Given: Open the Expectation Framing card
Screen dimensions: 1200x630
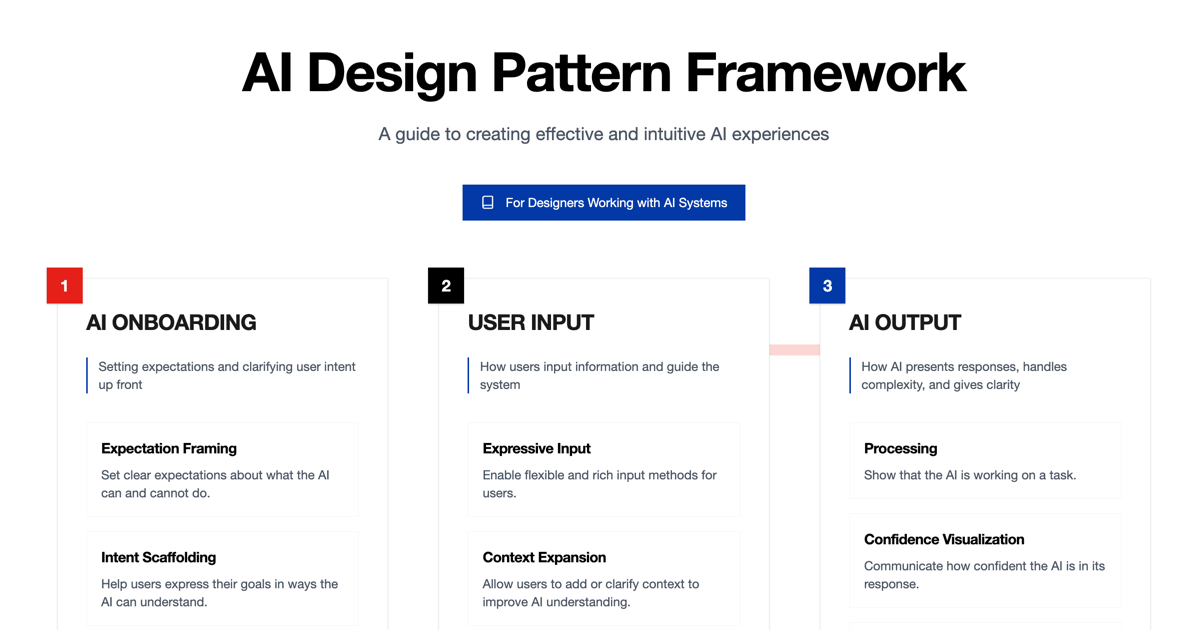Looking at the screenshot, I should [x=222, y=470].
